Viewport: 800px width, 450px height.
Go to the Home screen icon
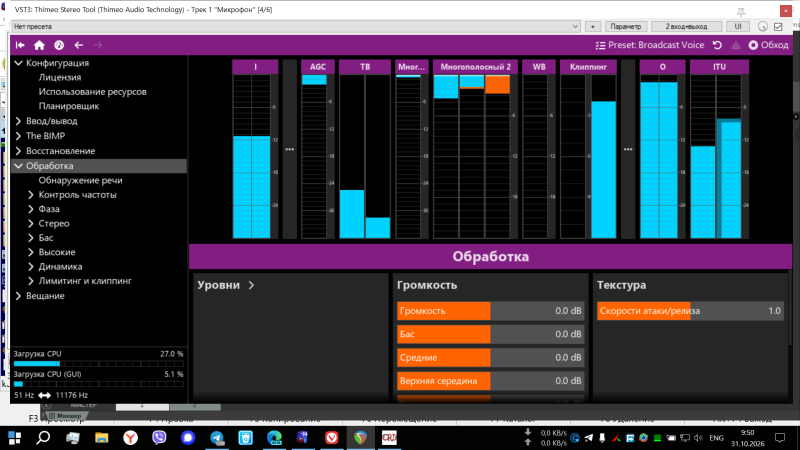pyautogui.click(x=39, y=45)
